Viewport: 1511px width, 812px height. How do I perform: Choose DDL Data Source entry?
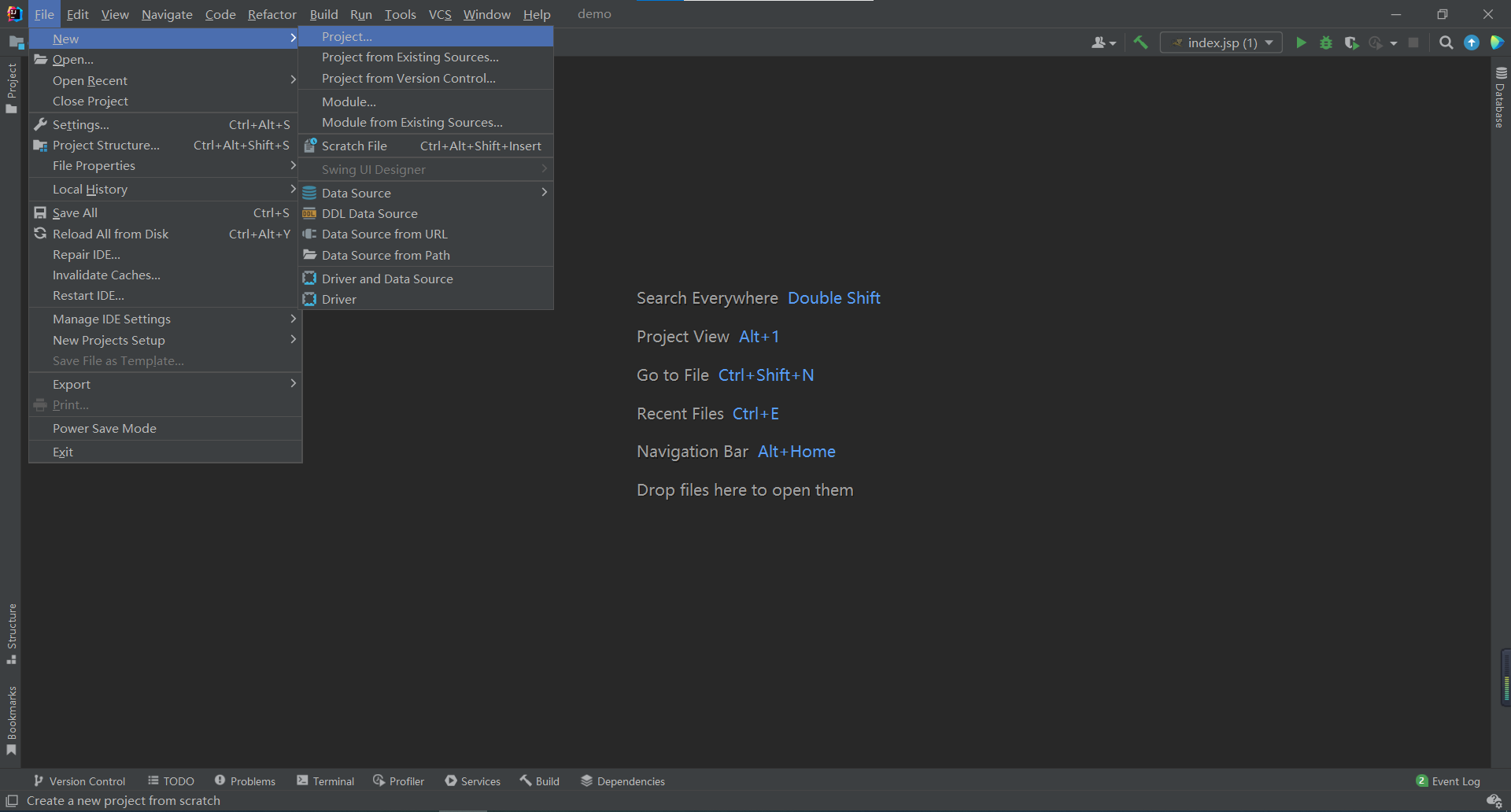[426, 213]
